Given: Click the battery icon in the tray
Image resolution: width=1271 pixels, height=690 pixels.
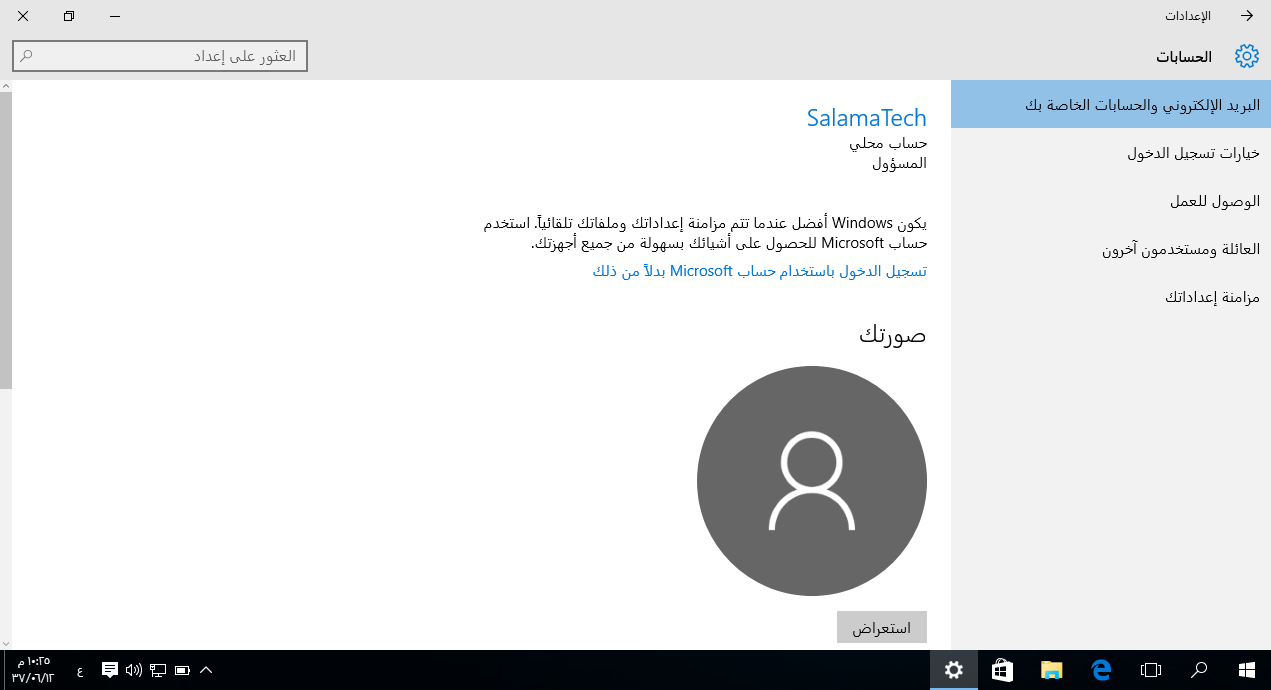Looking at the screenshot, I should coord(183,670).
